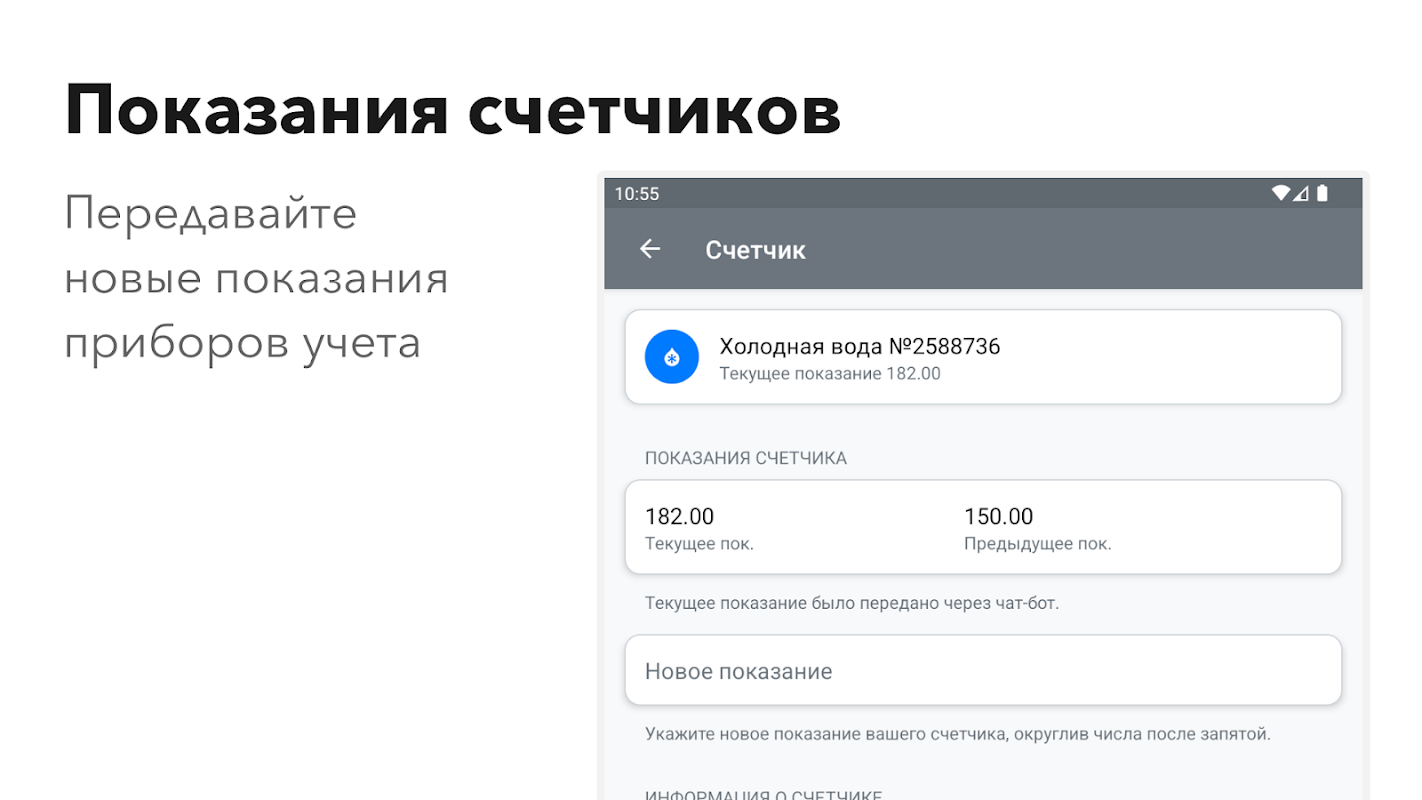Click the blue cold water drop icon
Screen dimensions: 1422x800
pyautogui.click(x=671, y=357)
